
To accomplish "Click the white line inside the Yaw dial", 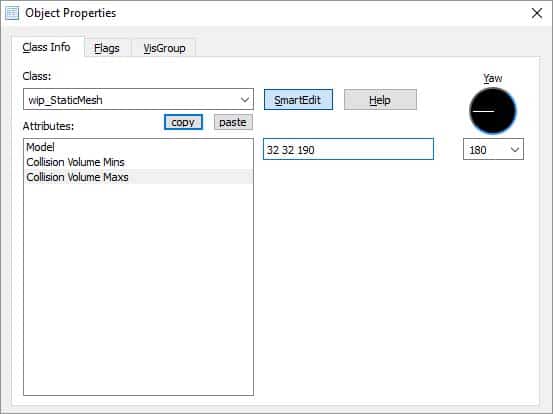I will 483,111.
